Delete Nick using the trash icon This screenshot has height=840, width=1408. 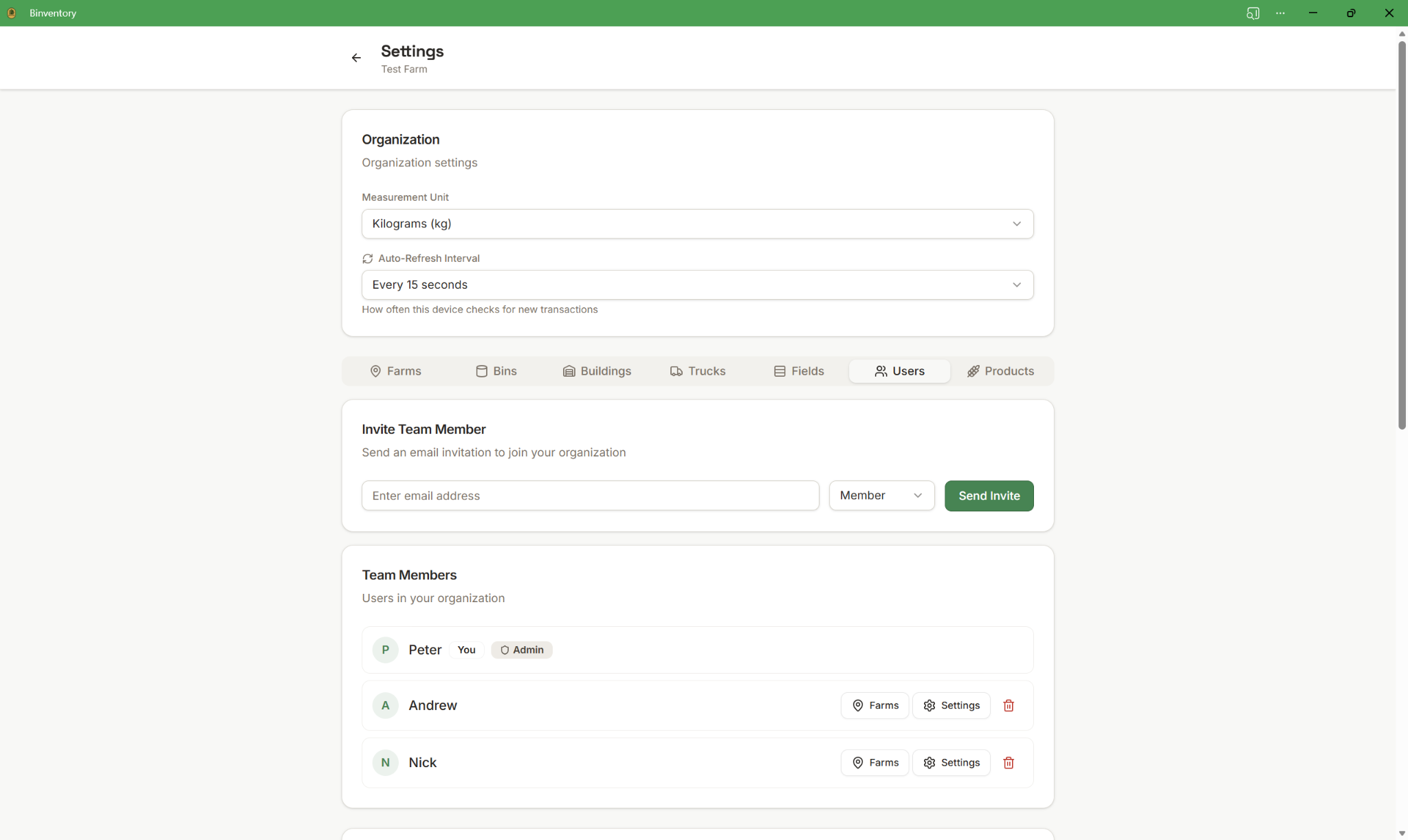click(x=1008, y=762)
